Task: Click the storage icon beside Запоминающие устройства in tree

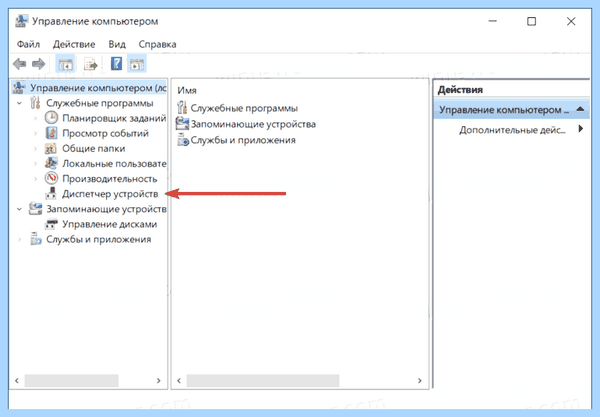Action: (x=36, y=208)
